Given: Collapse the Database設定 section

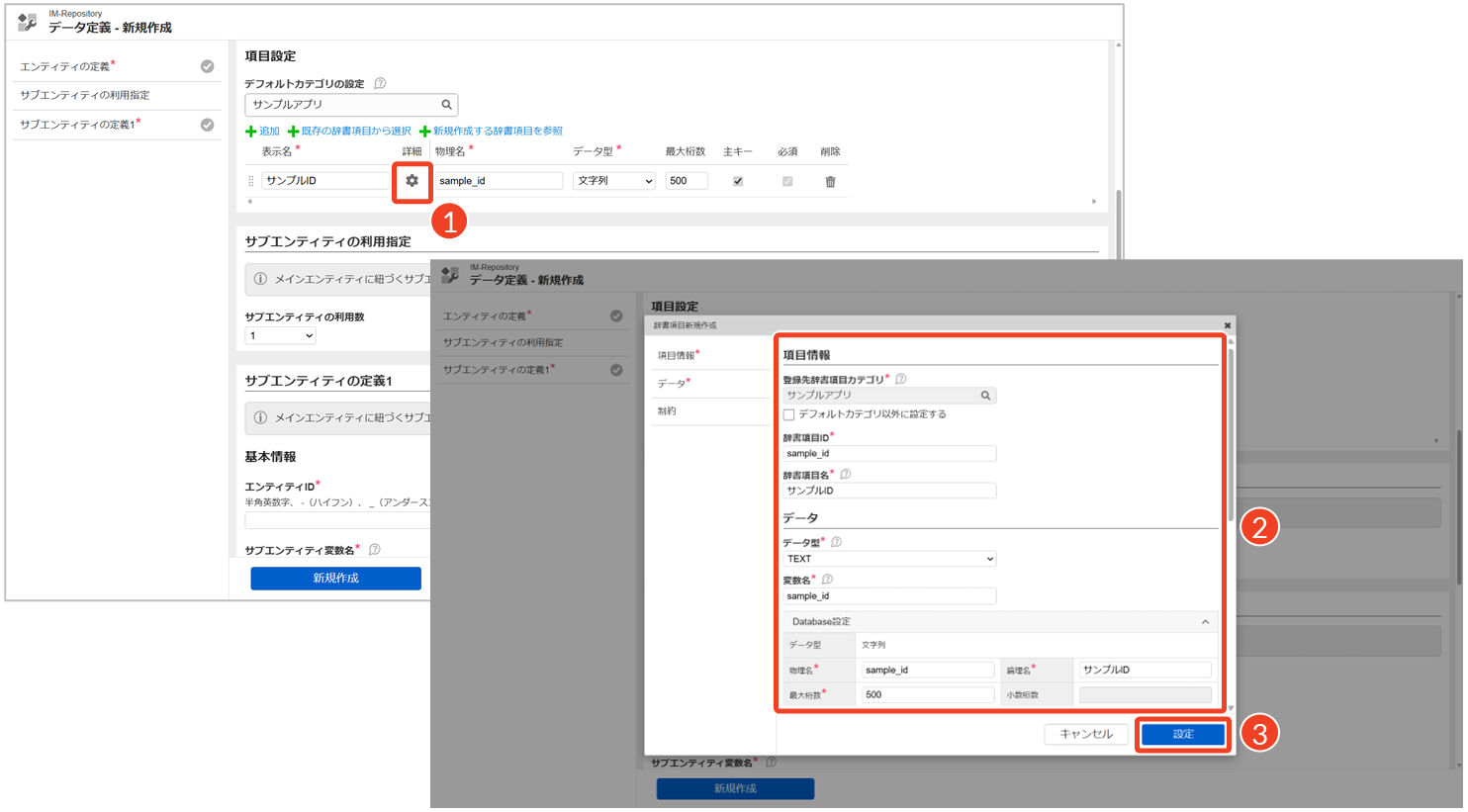Looking at the screenshot, I should coord(1205,622).
